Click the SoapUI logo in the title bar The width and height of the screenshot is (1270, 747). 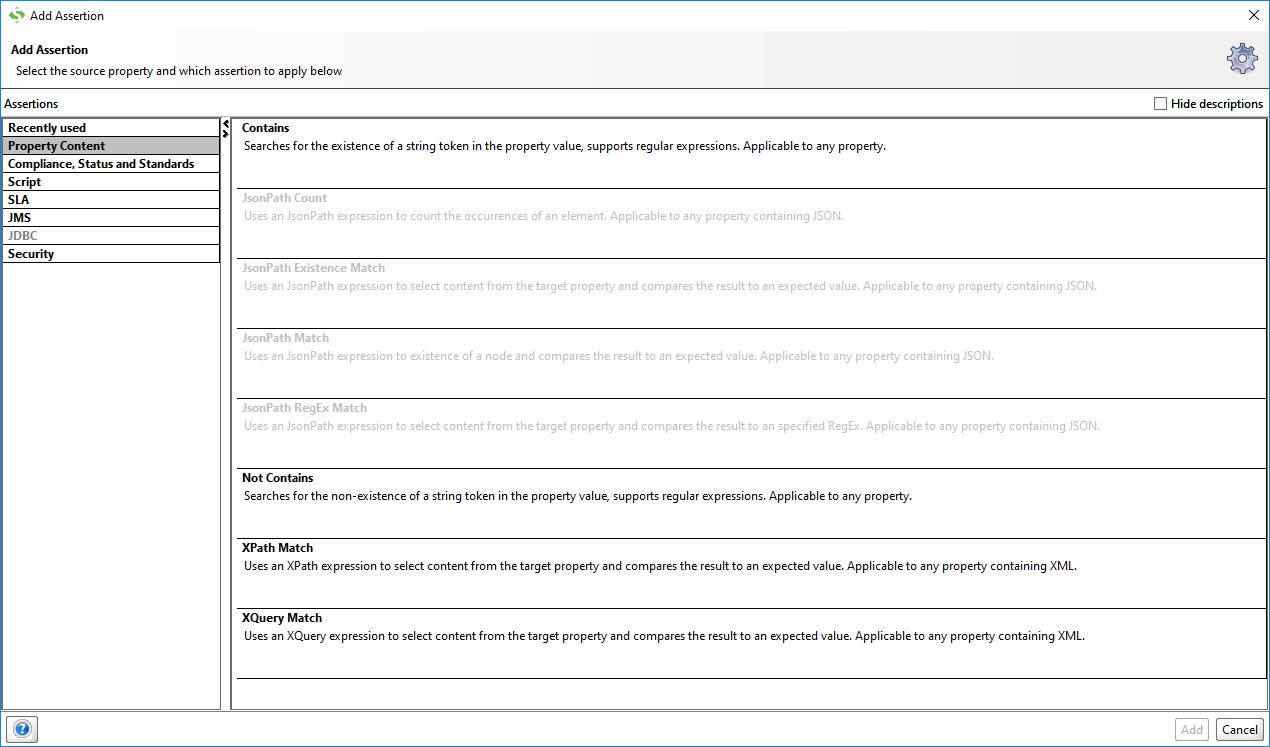(x=16, y=15)
